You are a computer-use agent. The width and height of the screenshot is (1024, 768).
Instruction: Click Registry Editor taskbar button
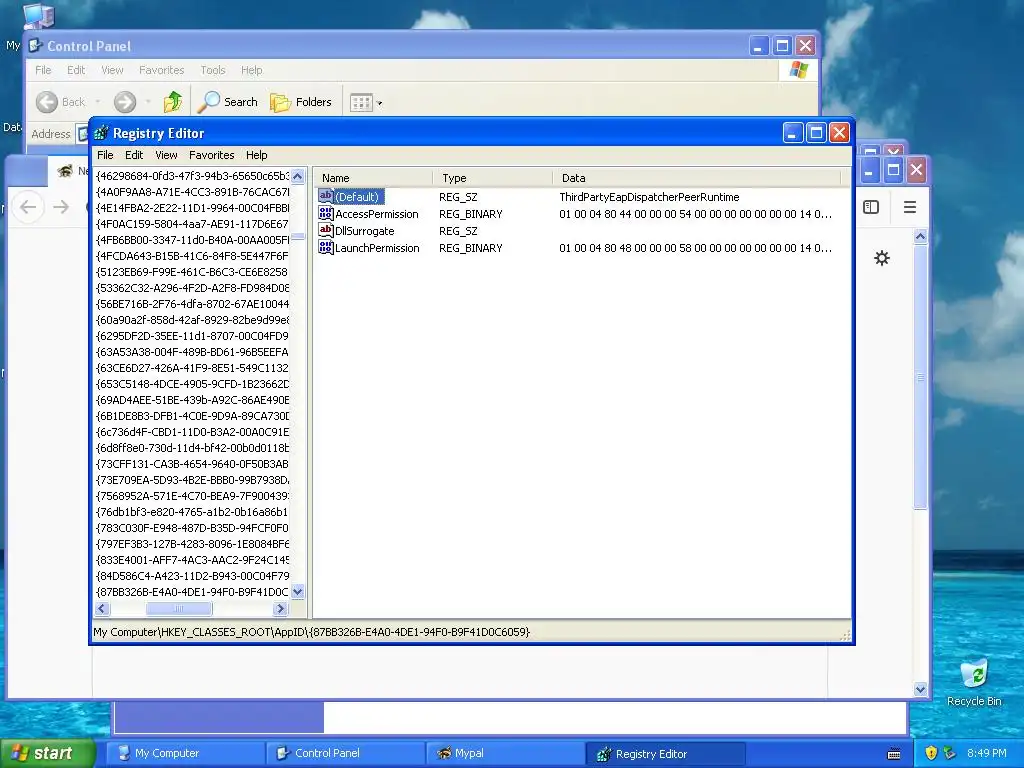665,754
